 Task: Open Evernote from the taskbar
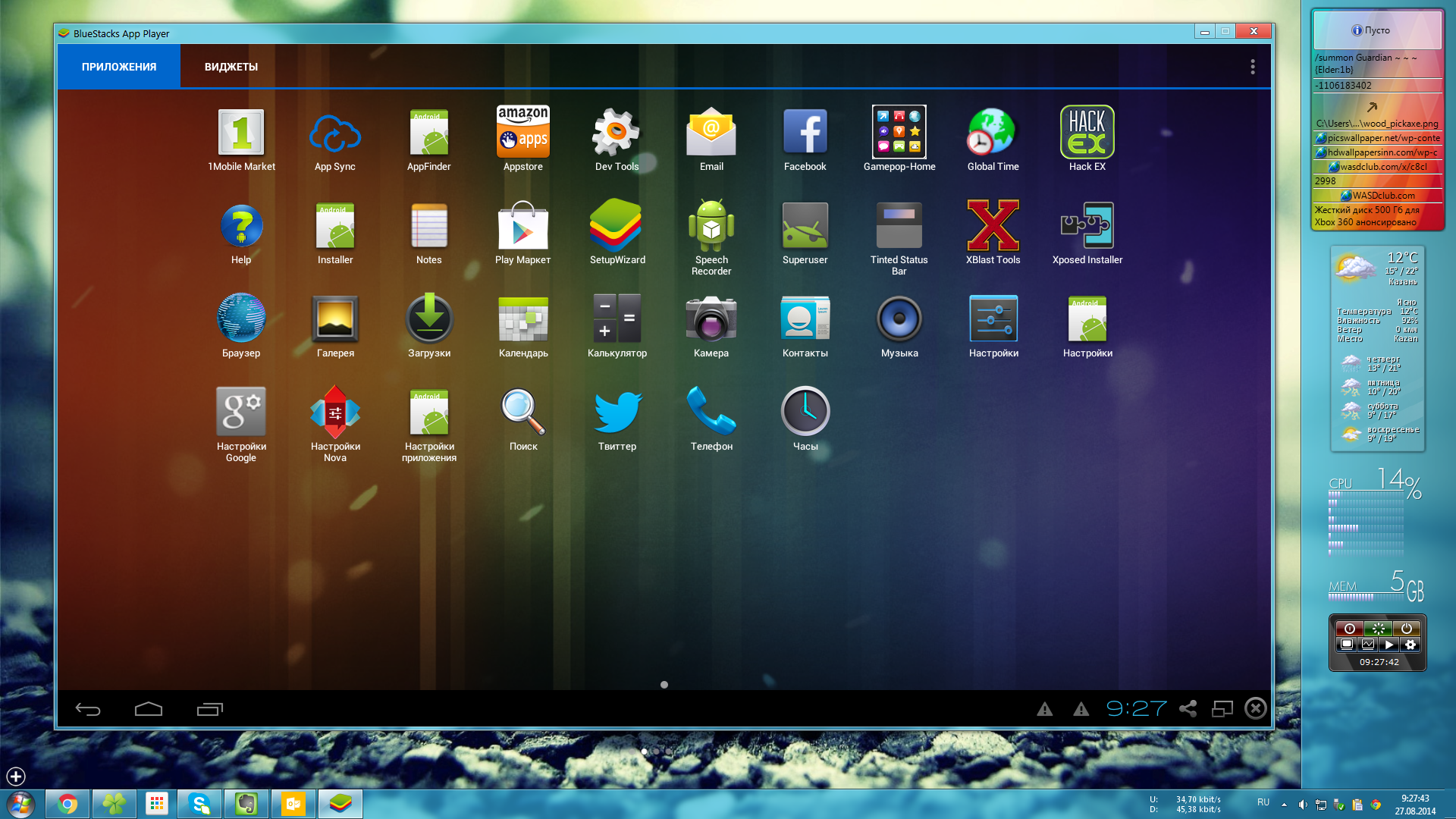coord(246,804)
